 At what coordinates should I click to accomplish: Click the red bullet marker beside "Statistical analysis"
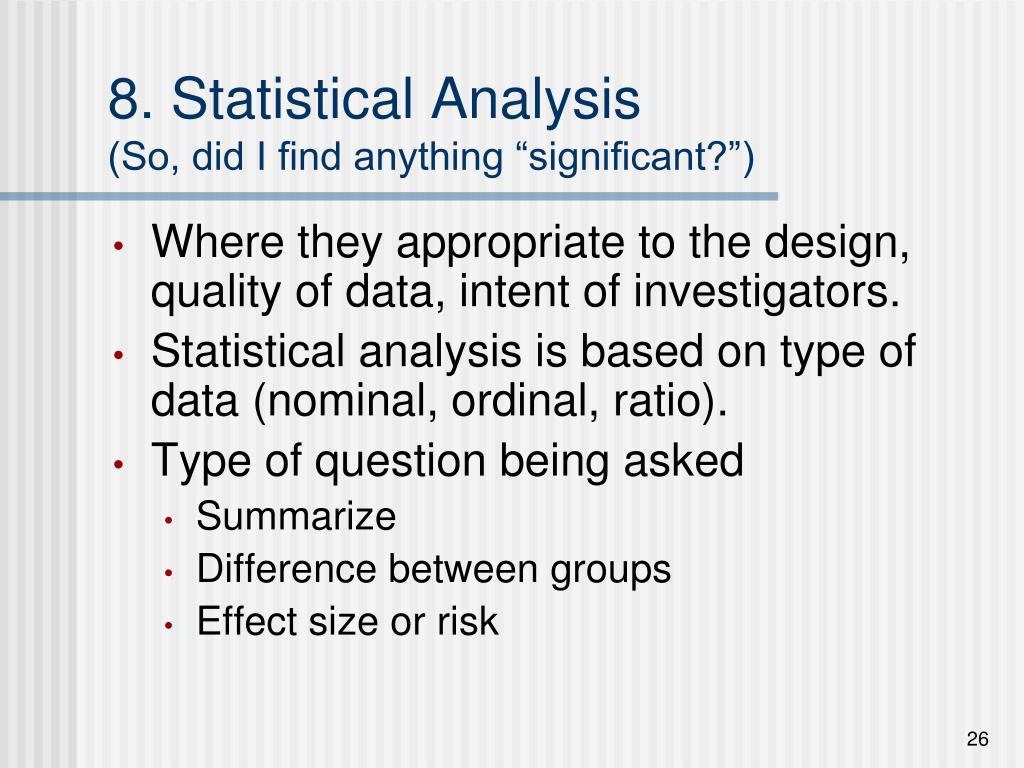coord(118,356)
